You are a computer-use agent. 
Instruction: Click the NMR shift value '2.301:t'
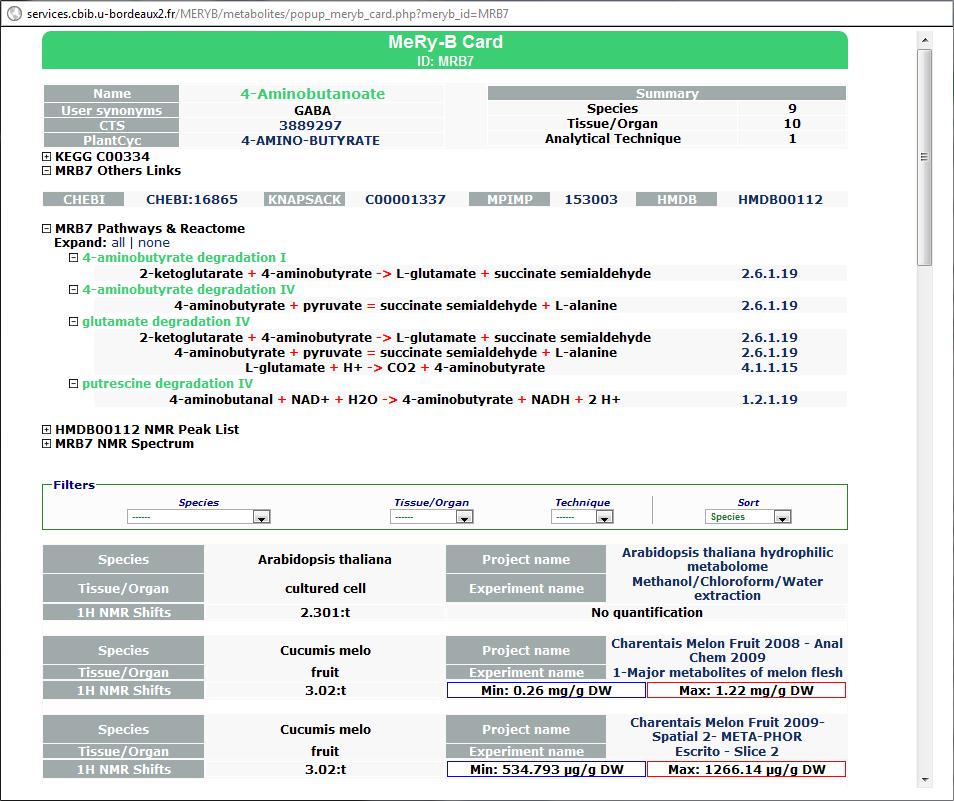tap(326, 612)
